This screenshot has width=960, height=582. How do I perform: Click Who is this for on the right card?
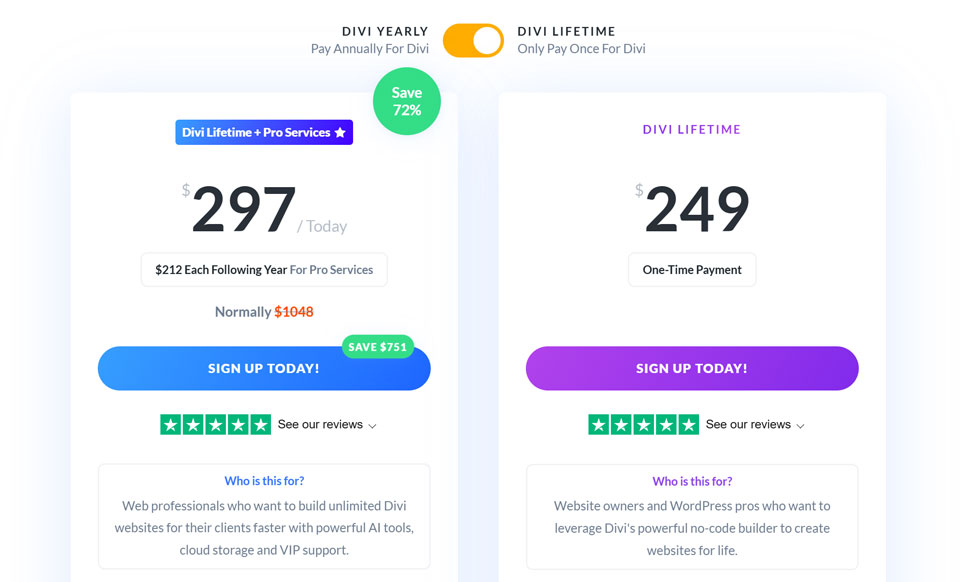pyautogui.click(x=692, y=481)
